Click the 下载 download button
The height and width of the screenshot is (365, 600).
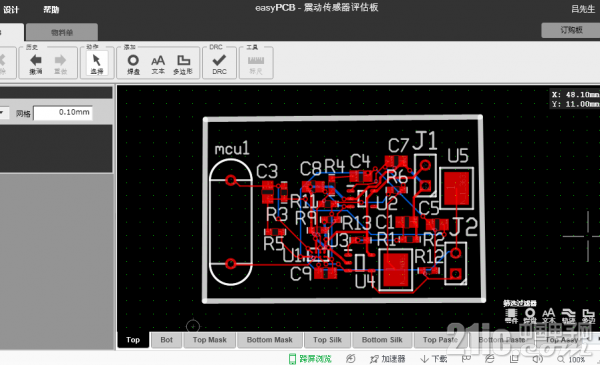(434, 359)
